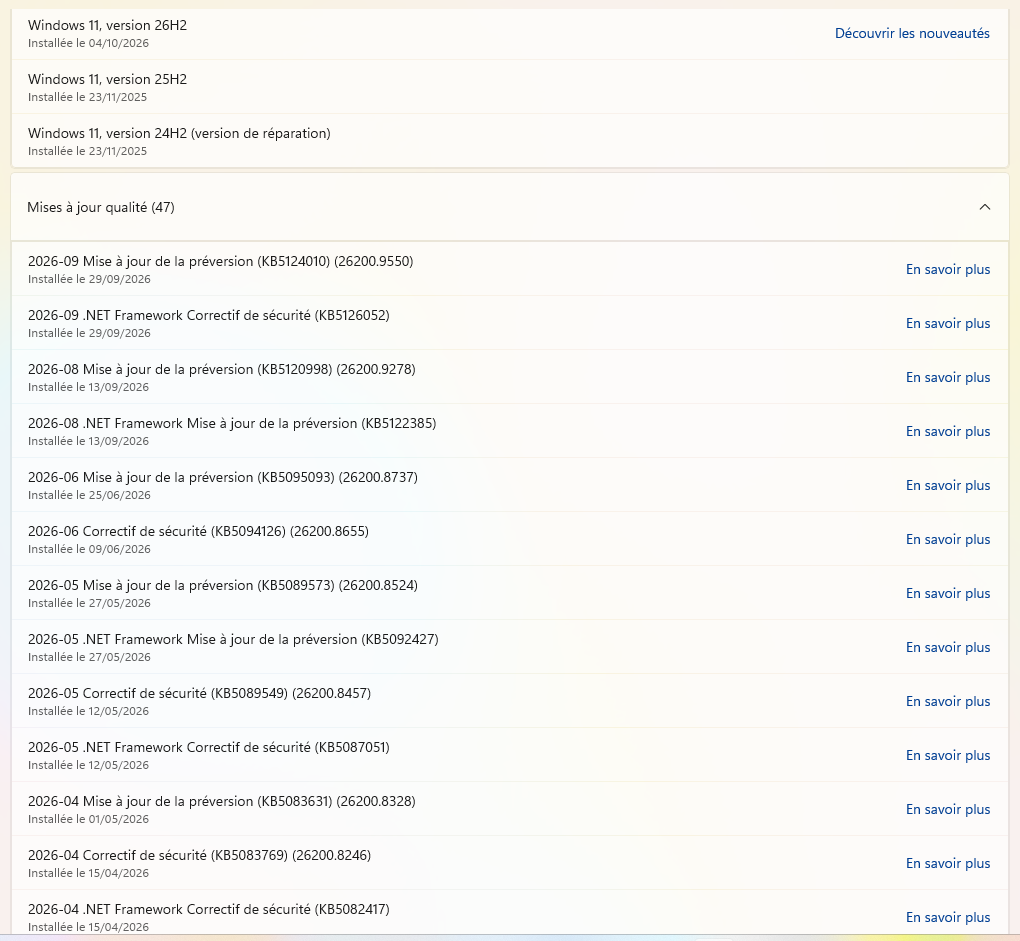Open En savoir plus for KB5124010
Viewport: 1020px width, 941px height.
tap(948, 269)
